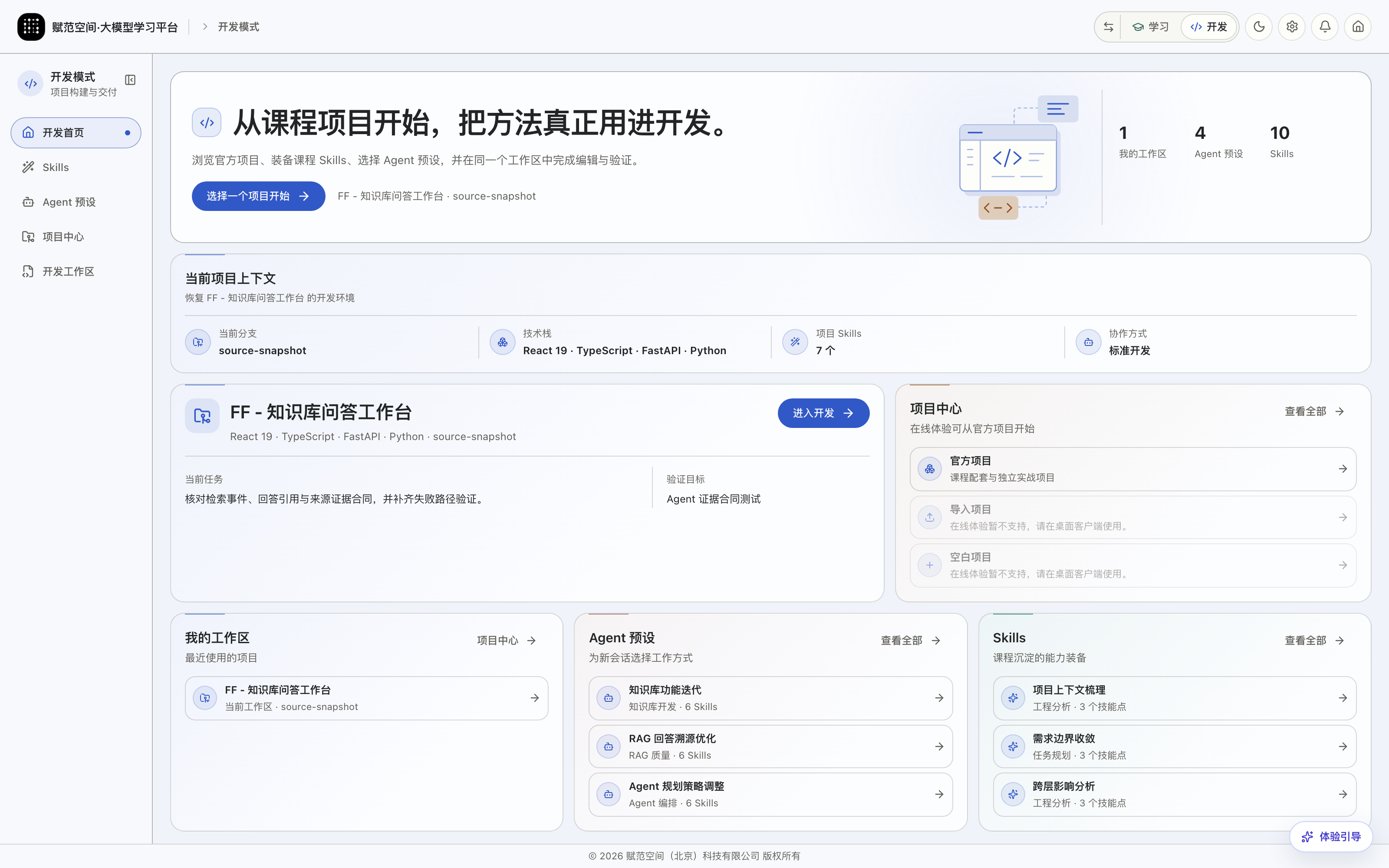1389x868 pixels.
Task: Open Skills in the sidebar
Action: 76,168
